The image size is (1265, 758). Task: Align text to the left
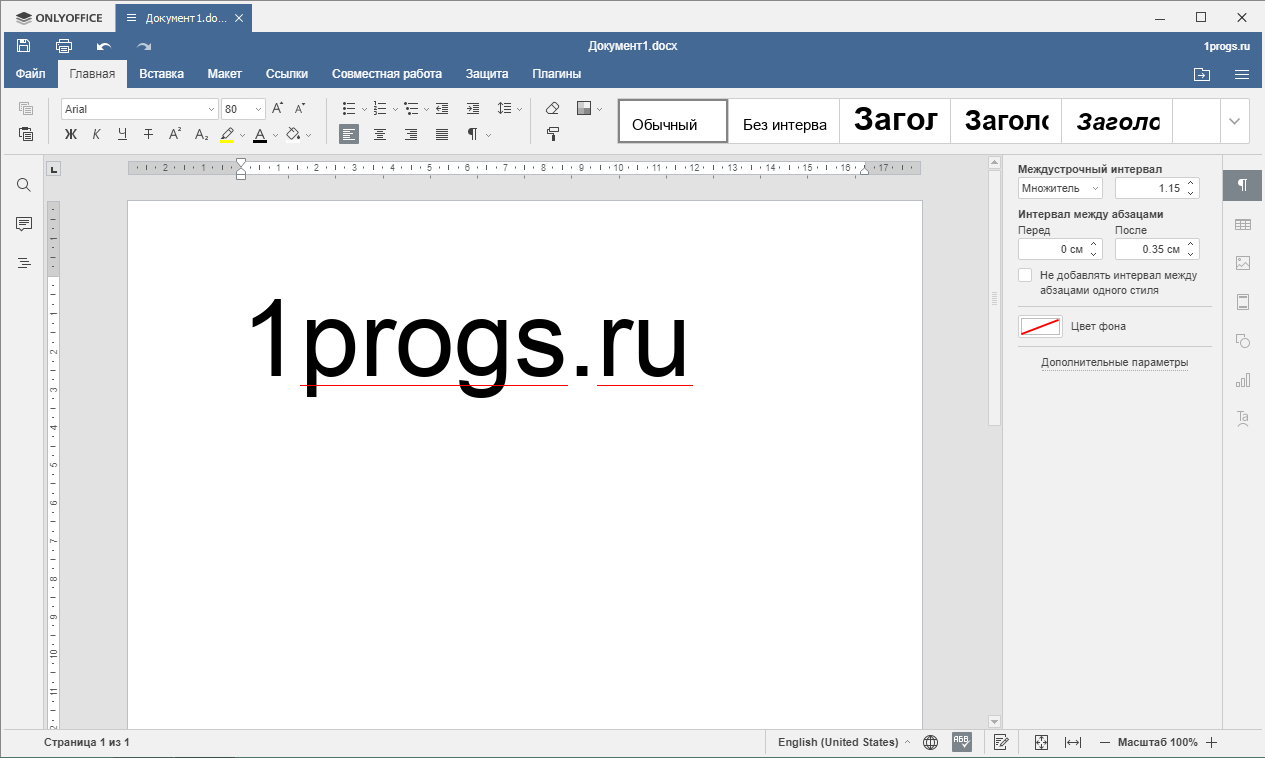[x=349, y=134]
